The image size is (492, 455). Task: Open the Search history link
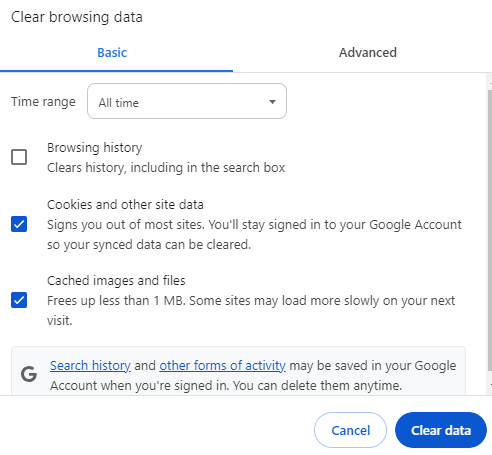pyautogui.click(x=90, y=366)
